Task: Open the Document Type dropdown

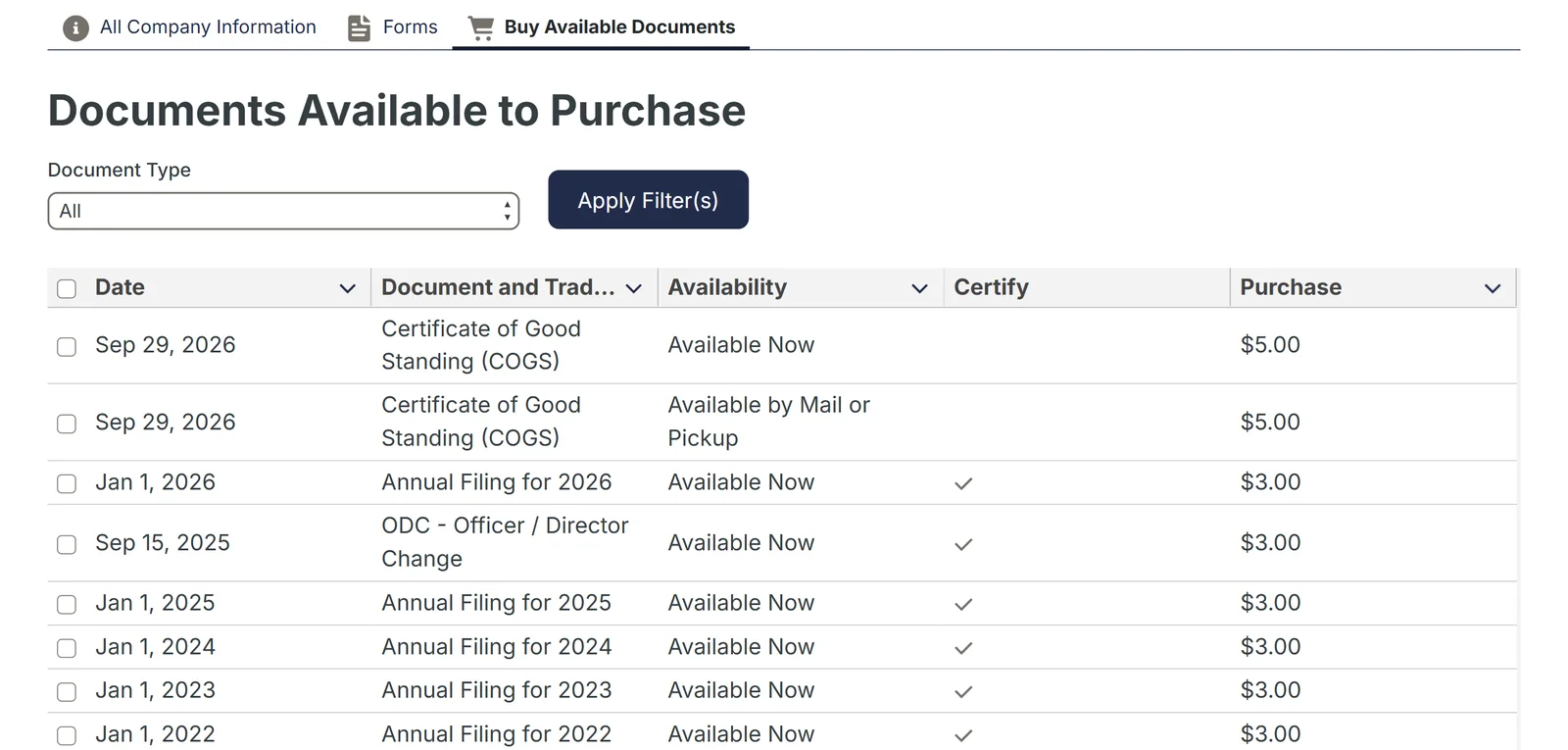Action: tap(283, 211)
